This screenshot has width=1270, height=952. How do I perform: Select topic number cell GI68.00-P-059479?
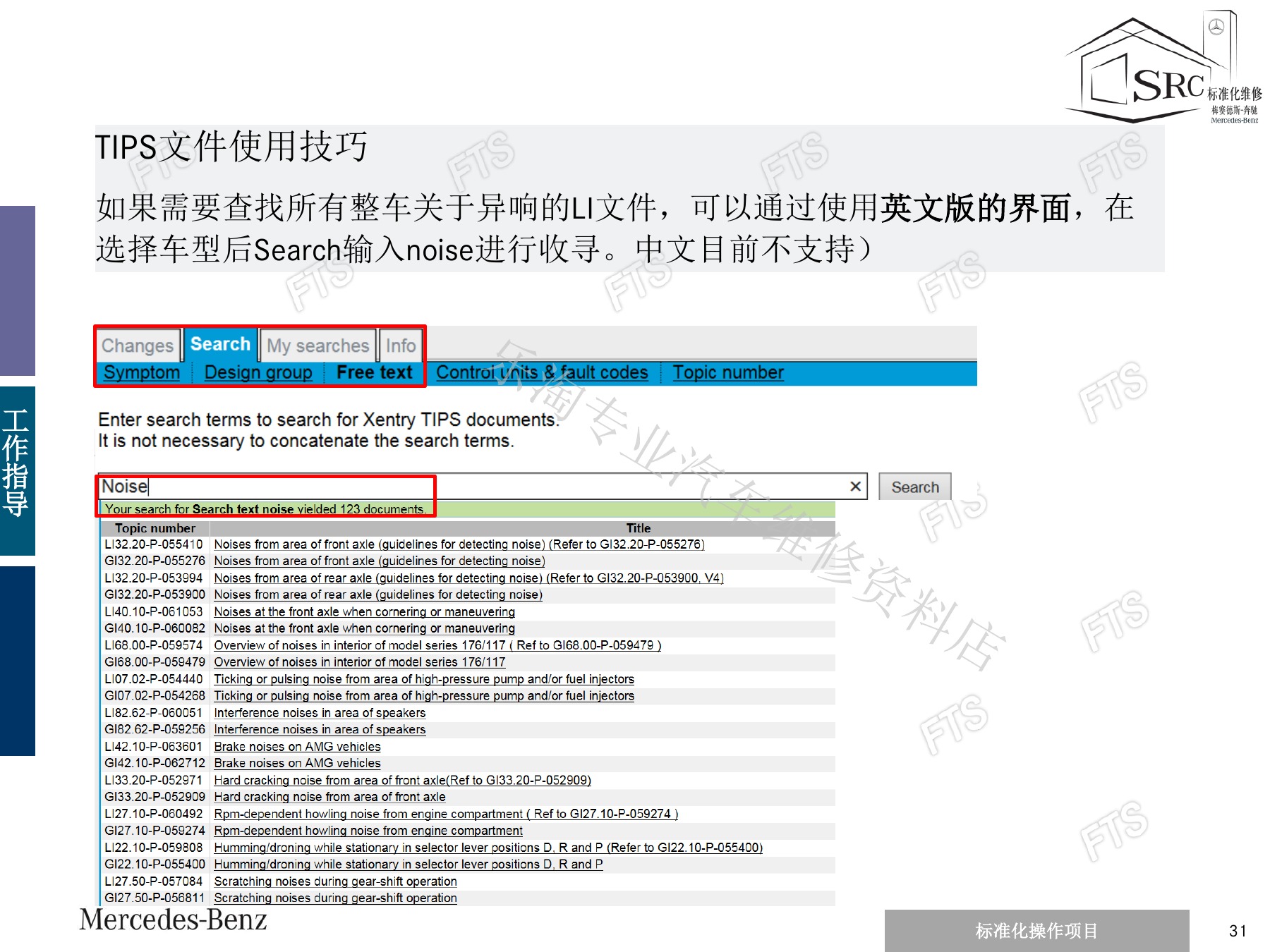pos(155,662)
